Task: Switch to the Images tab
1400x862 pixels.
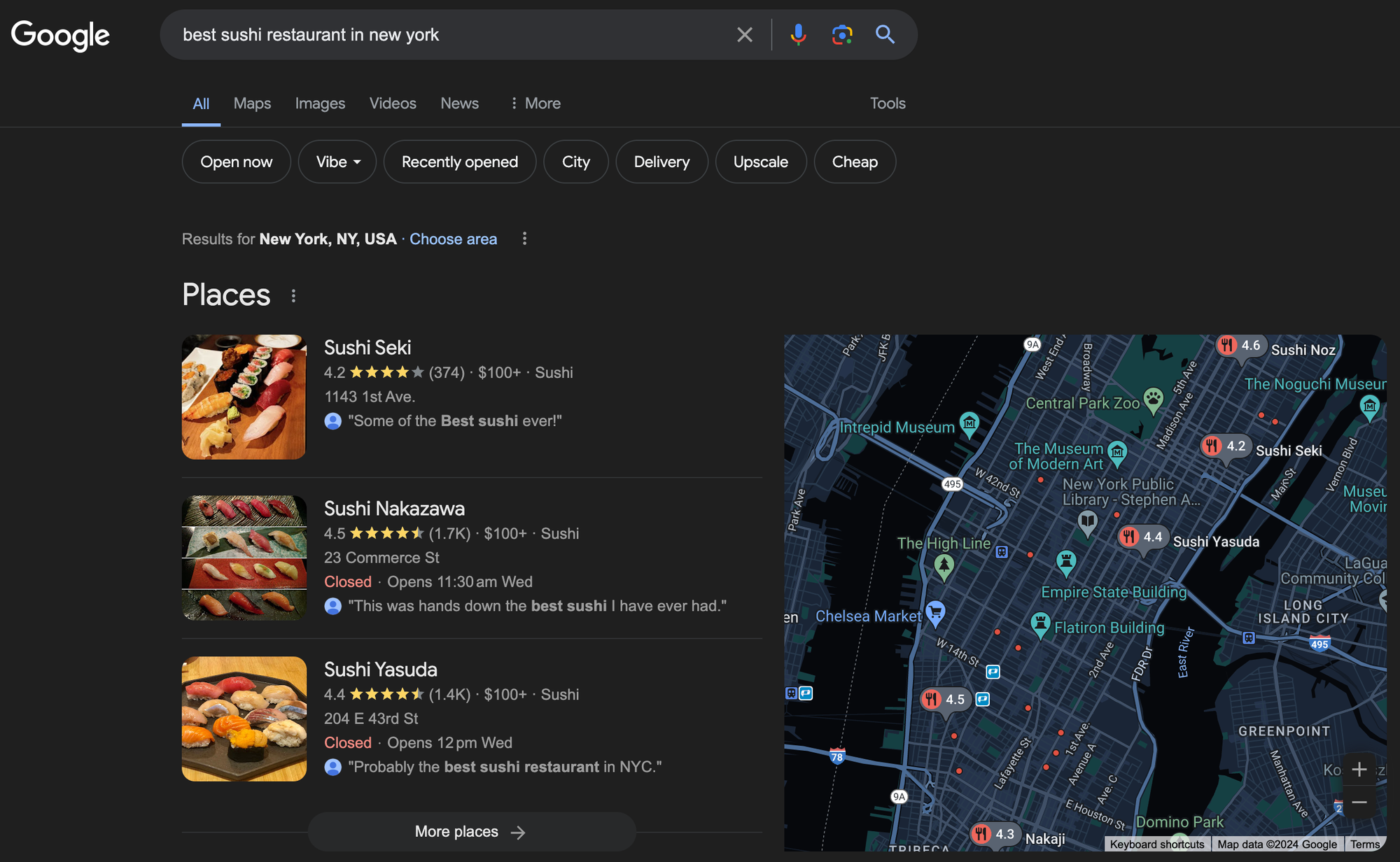Action: pyautogui.click(x=320, y=104)
